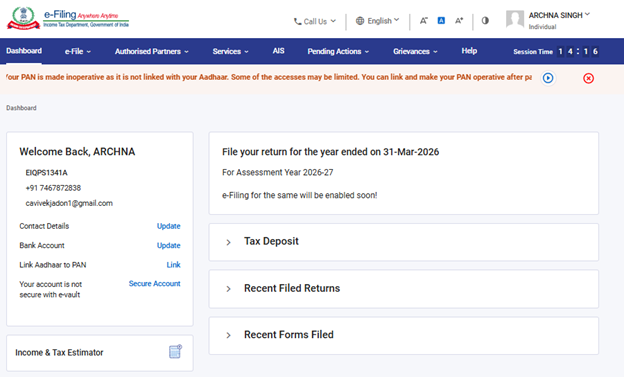
Task: Open the Services menu
Action: (230, 51)
